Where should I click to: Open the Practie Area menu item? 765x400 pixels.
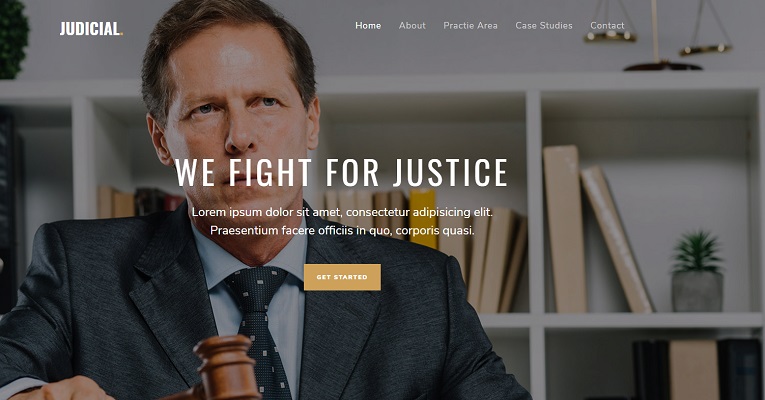470,25
